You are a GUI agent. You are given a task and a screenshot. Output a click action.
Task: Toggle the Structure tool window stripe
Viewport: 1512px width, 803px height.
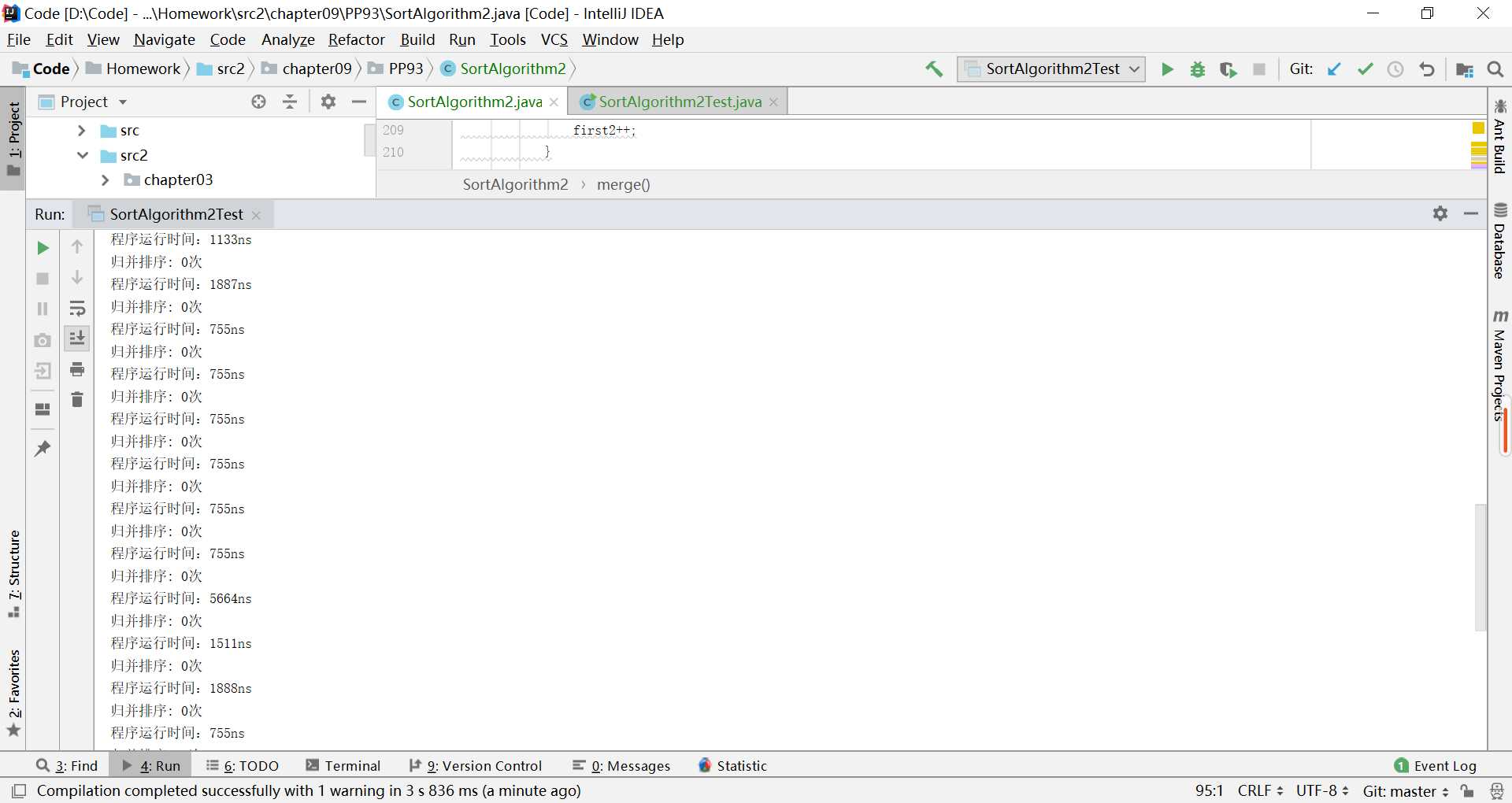point(13,573)
